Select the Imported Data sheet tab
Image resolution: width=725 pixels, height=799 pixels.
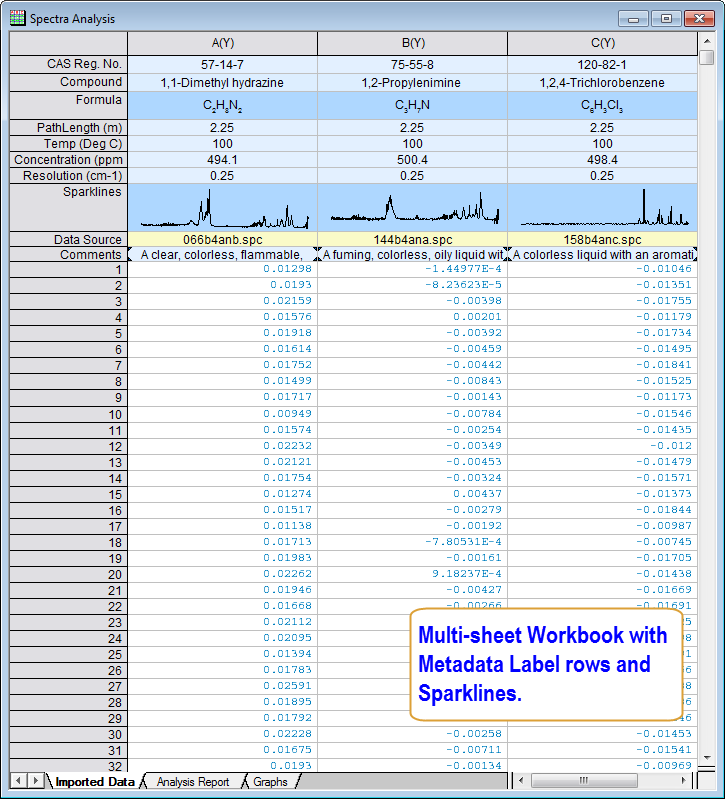pos(94,782)
